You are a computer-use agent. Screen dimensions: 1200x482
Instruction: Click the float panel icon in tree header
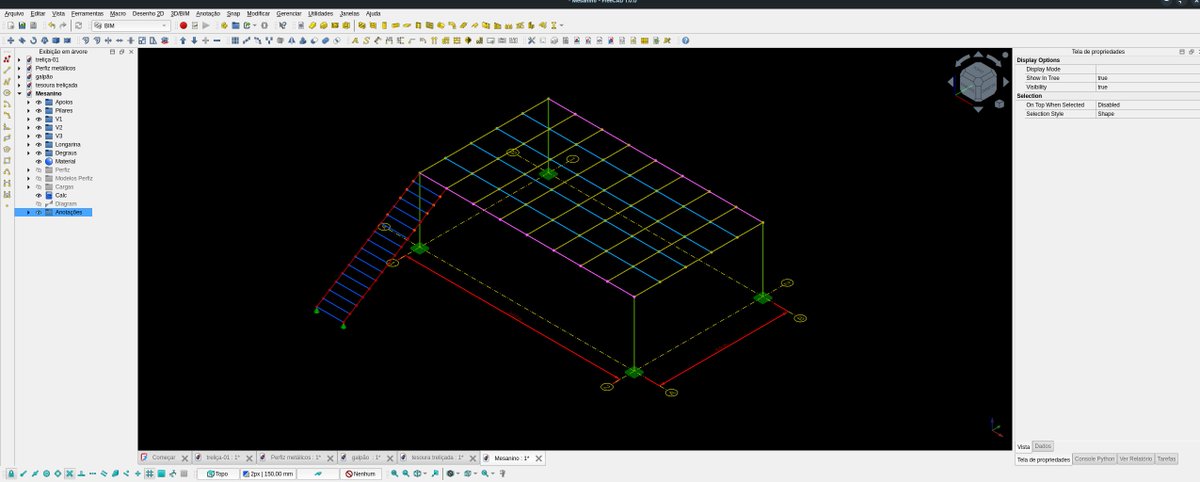click(x=121, y=51)
